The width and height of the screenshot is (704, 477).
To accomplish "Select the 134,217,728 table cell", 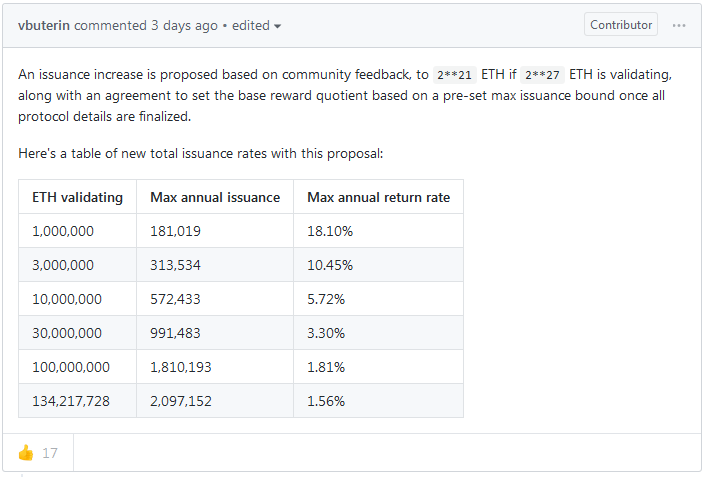I will click(71, 401).
